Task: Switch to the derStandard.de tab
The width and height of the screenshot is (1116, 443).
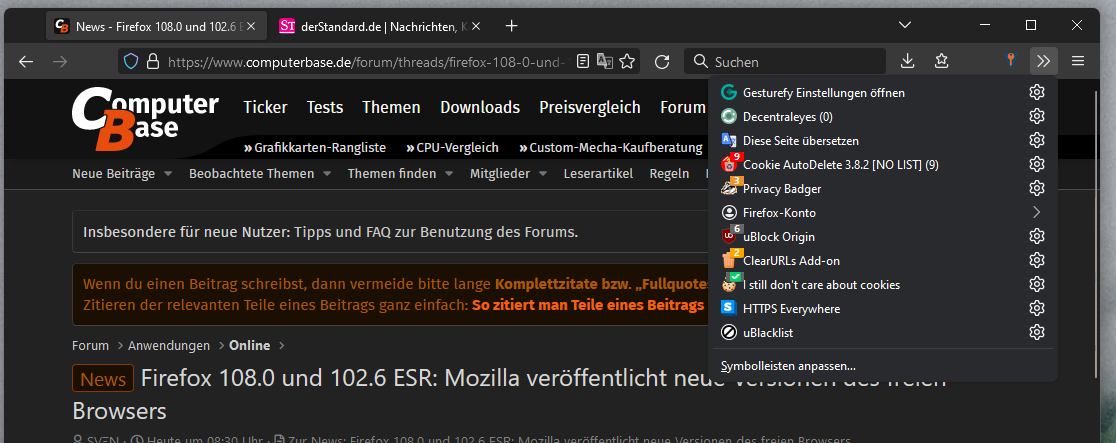Action: pos(379,26)
